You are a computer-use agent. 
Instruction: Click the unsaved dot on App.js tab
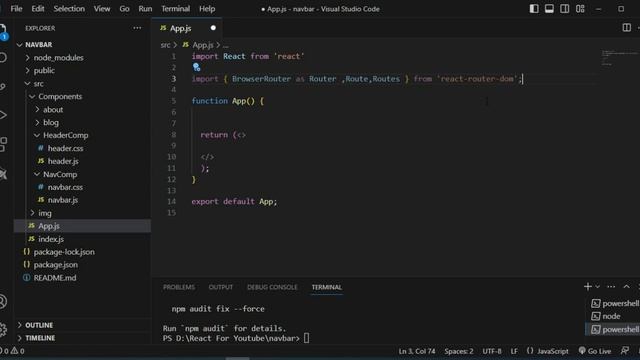tap(213, 28)
